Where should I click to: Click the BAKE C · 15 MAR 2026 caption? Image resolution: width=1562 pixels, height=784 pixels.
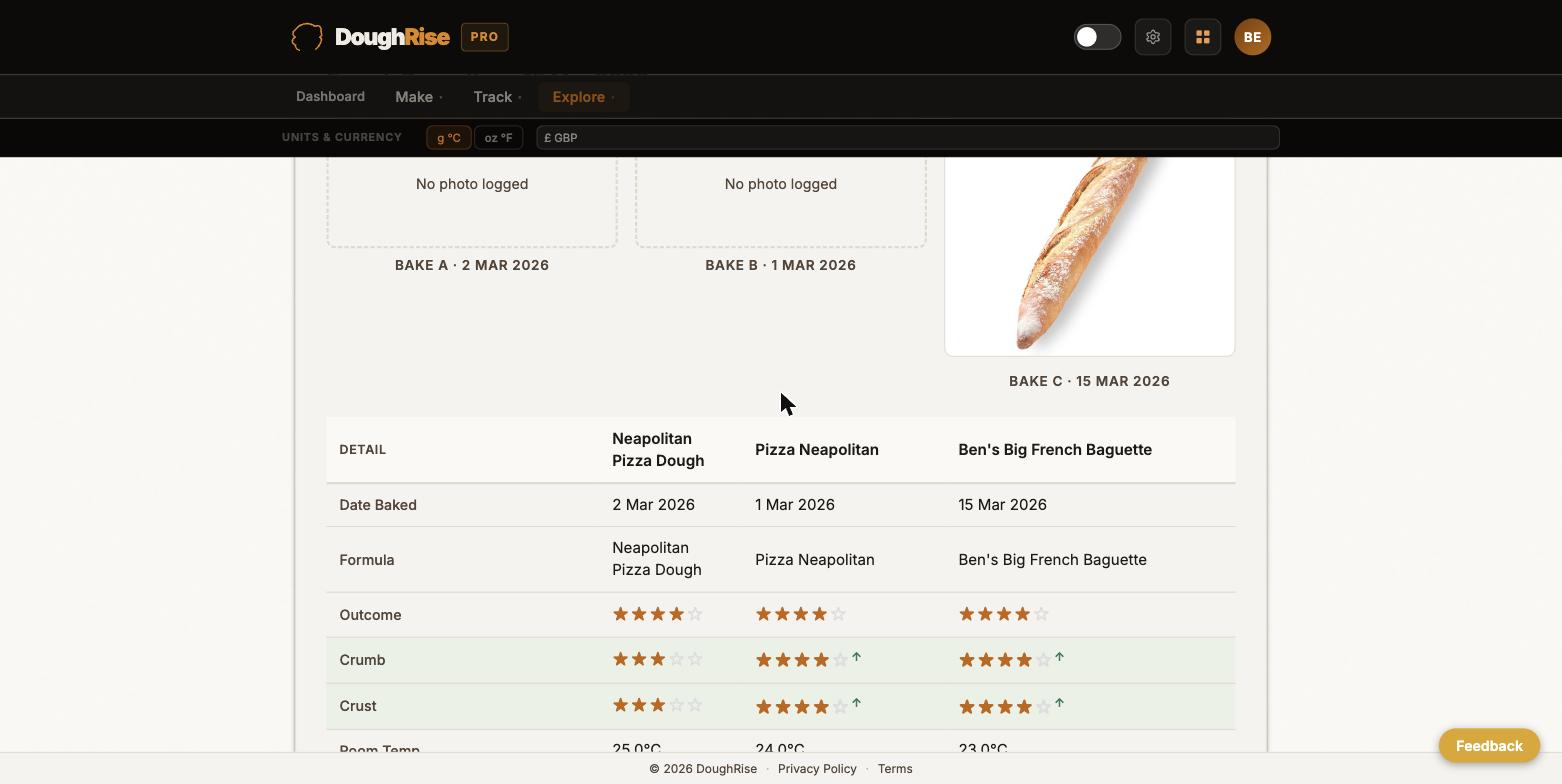coord(1090,381)
